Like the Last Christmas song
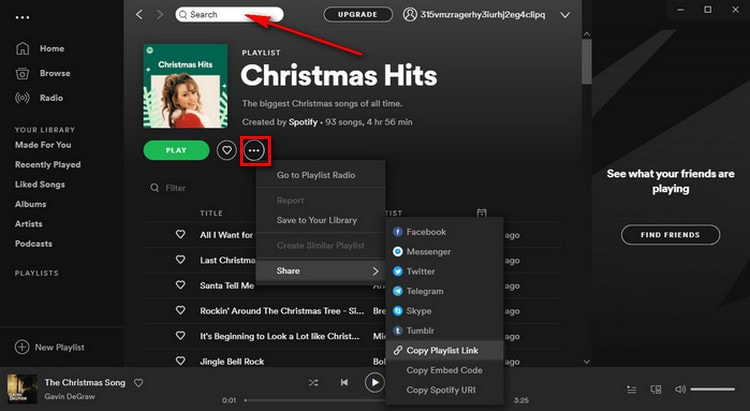Image resolution: width=750 pixels, height=411 pixels. click(x=180, y=260)
